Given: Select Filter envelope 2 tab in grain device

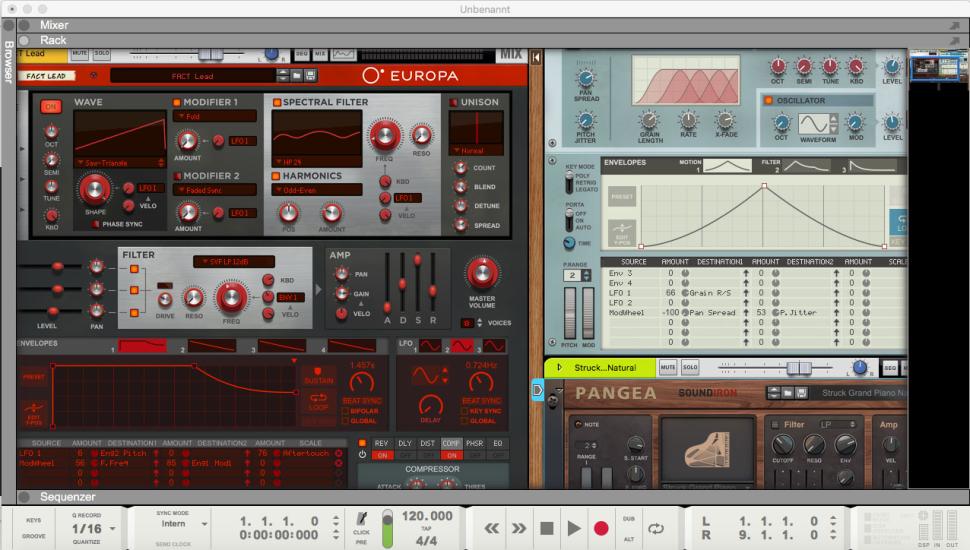Looking at the screenshot, I should pos(806,166).
